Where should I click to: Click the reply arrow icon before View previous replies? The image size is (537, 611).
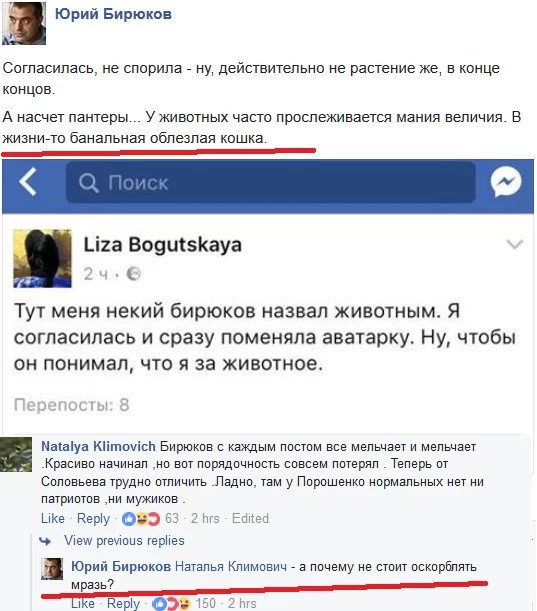[x=46, y=541]
